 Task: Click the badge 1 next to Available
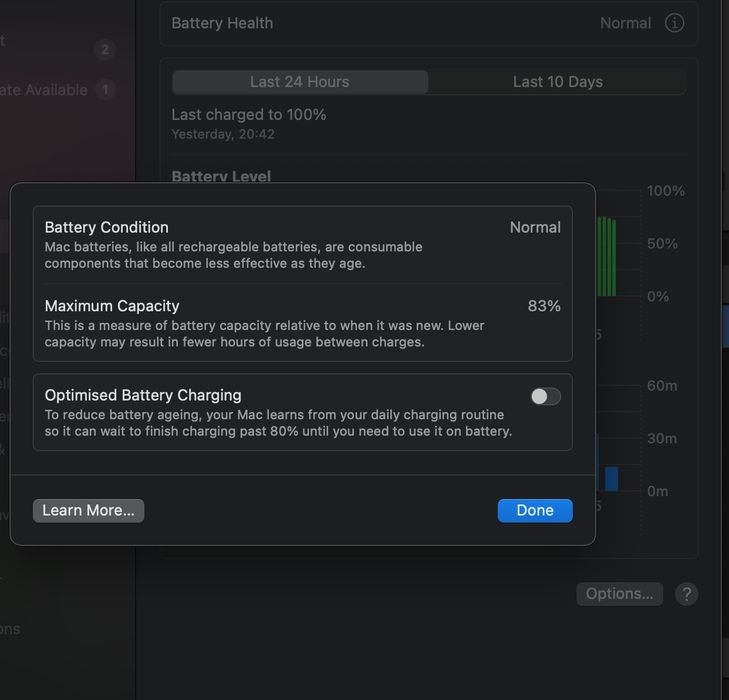(105, 89)
